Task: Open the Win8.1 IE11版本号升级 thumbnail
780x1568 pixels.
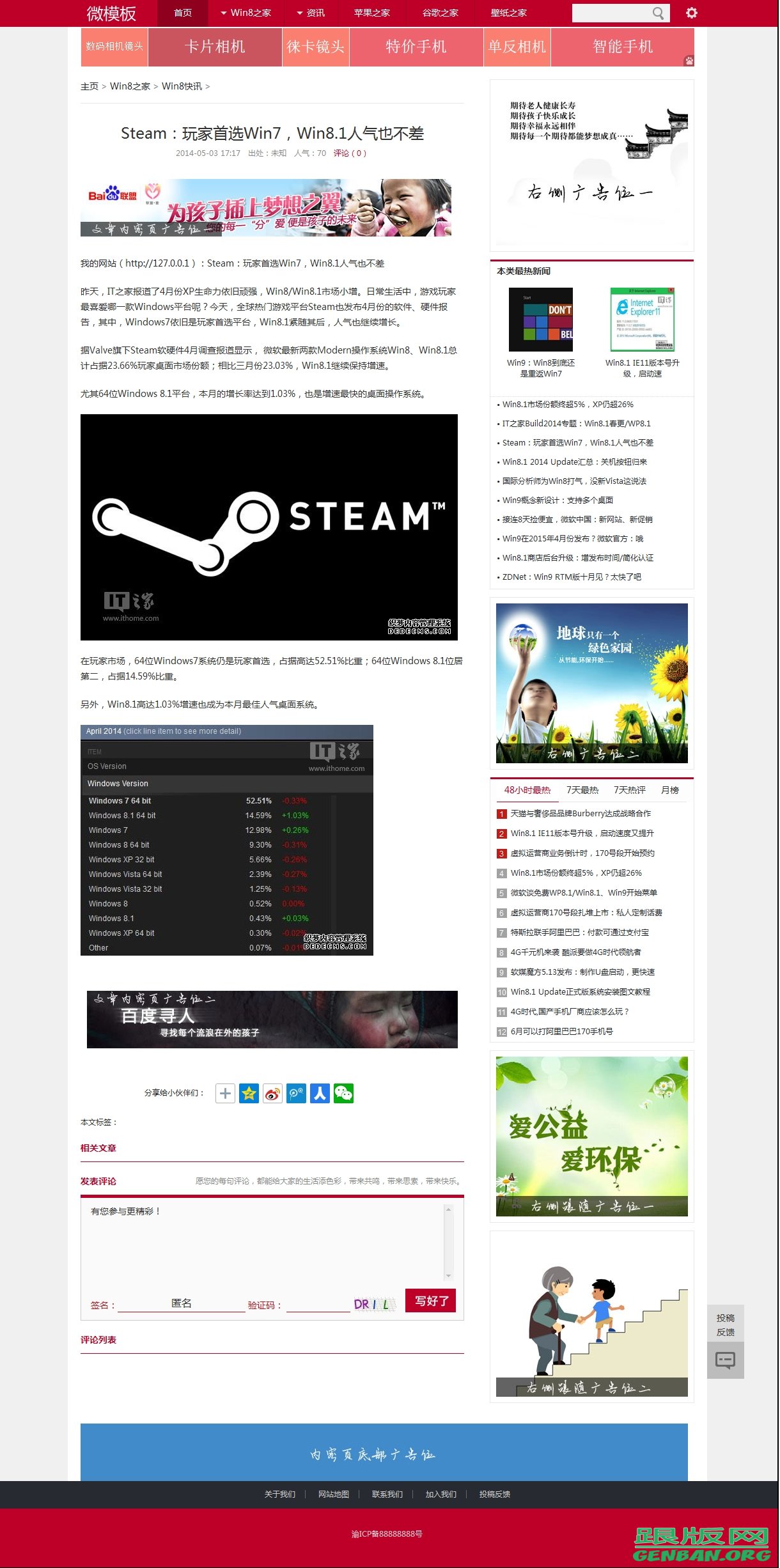Action: click(x=643, y=320)
